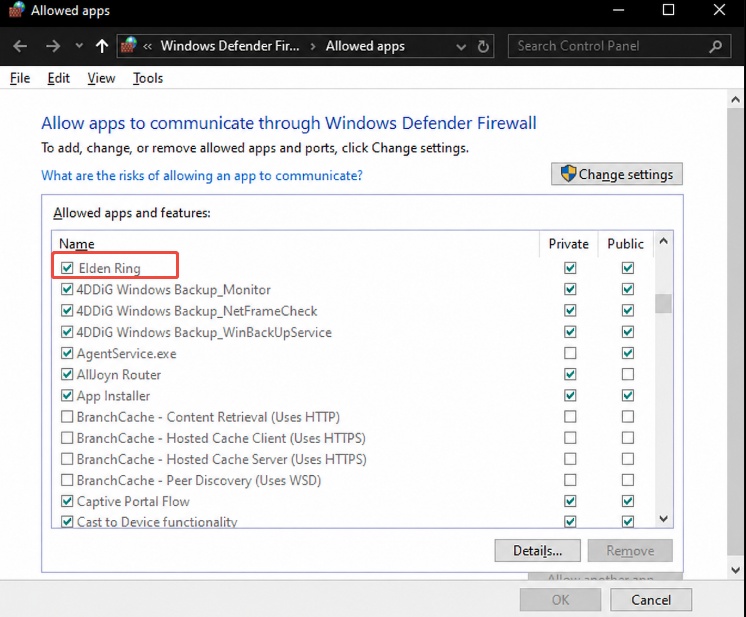Refresh the Allowed apps page
The image size is (746, 617).
pos(483,47)
